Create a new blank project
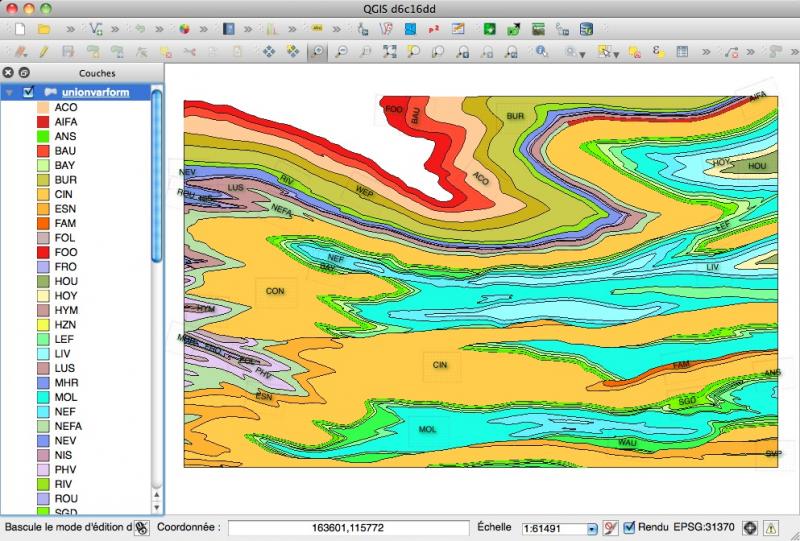 pyautogui.click(x=19, y=29)
